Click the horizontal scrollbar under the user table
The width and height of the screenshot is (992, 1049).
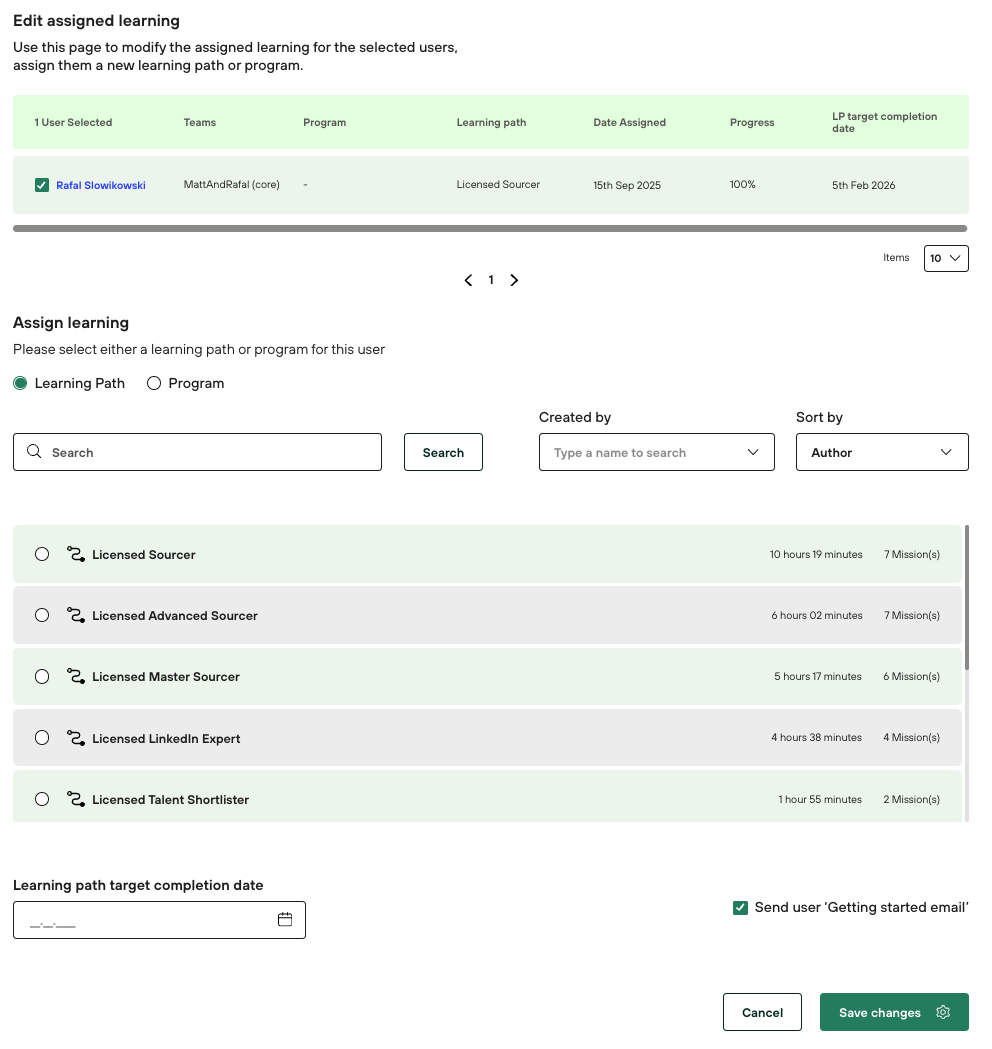point(490,229)
